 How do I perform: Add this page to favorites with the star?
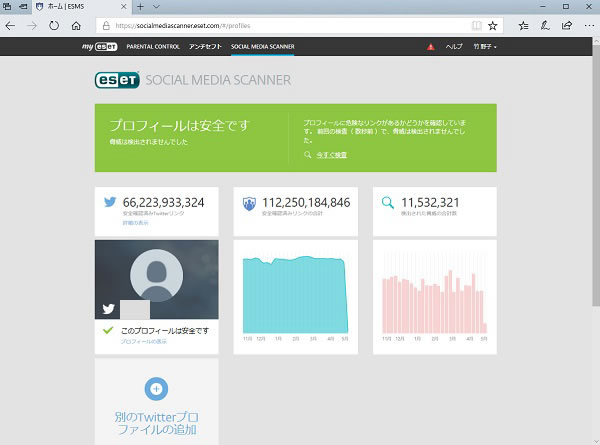click(x=492, y=26)
